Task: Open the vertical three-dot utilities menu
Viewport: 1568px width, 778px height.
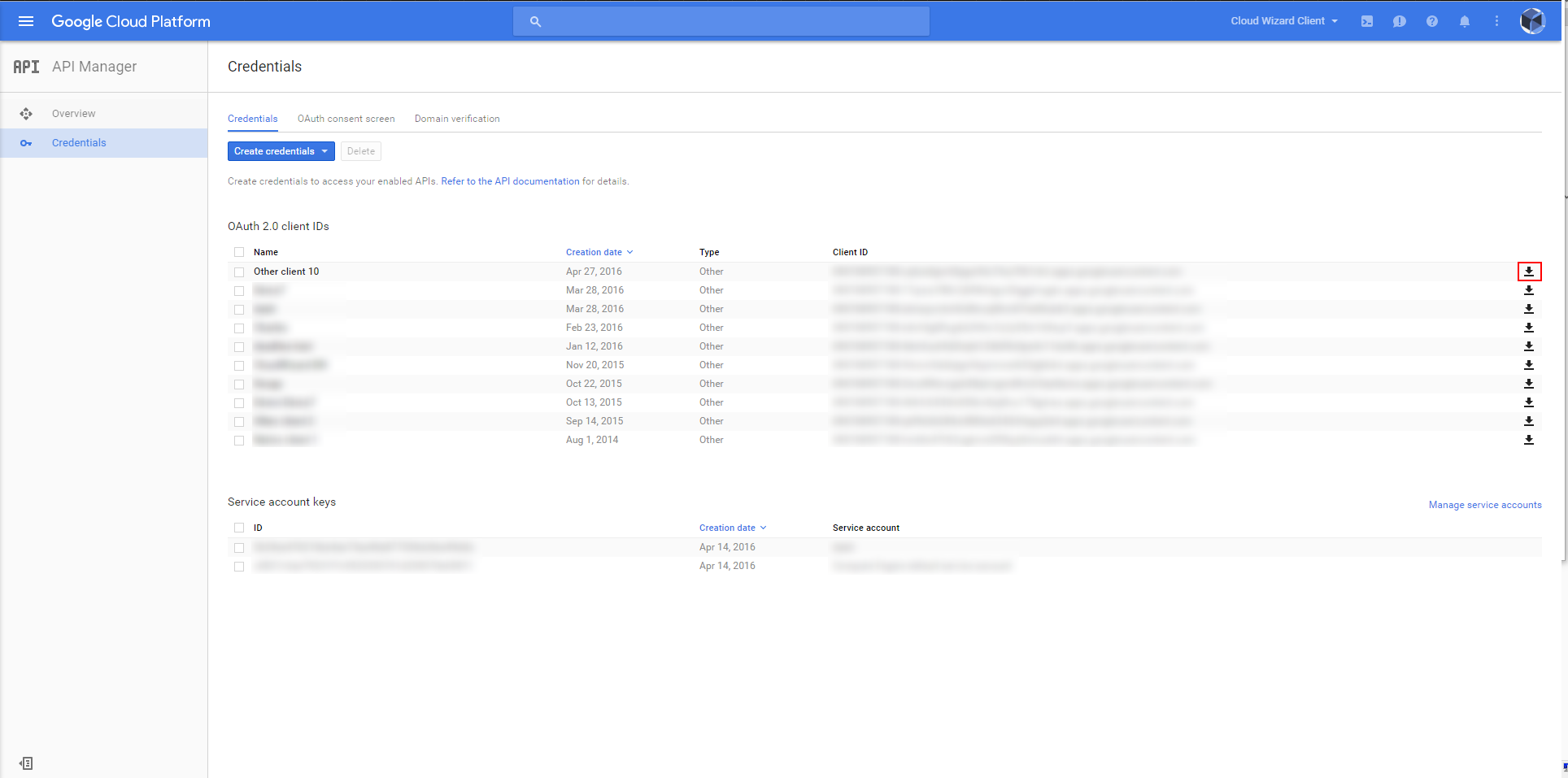Action: 1496,21
